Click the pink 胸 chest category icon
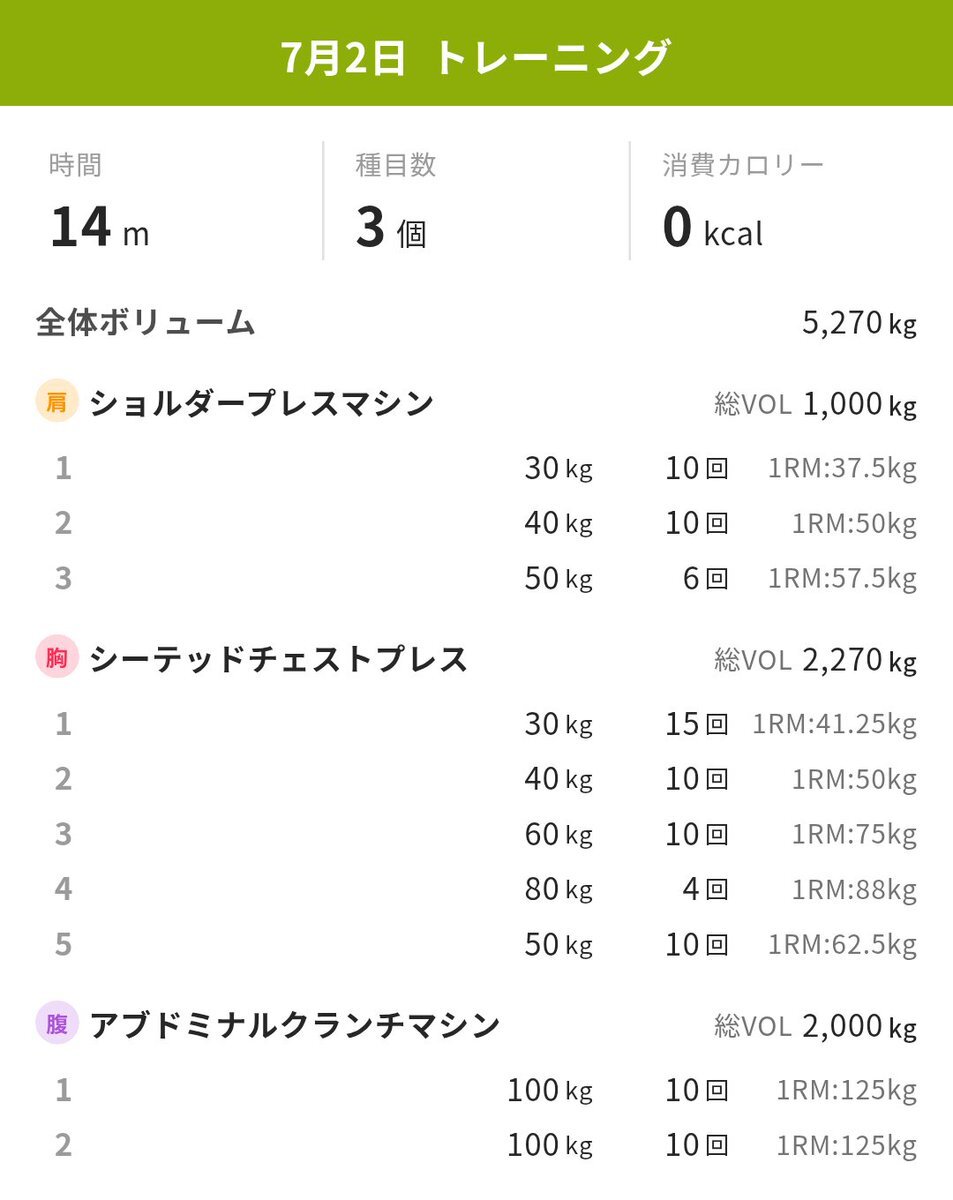 [56, 659]
